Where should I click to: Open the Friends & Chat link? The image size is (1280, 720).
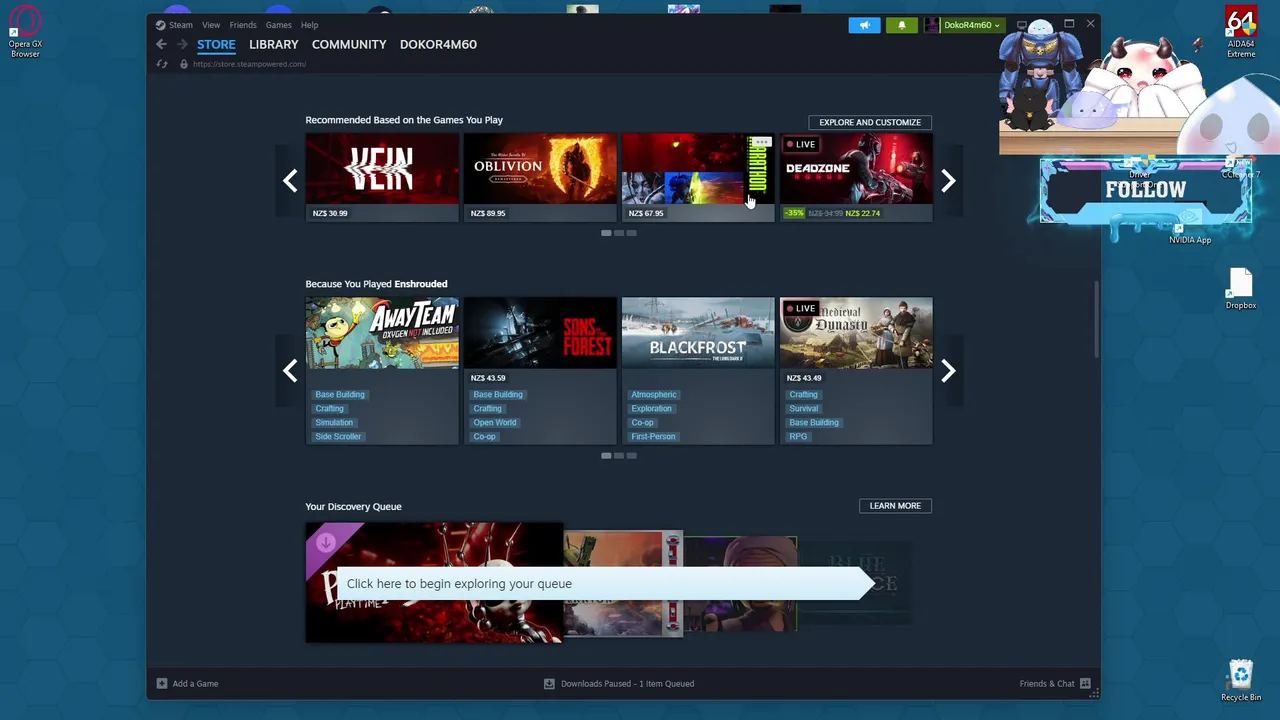[1047, 684]
